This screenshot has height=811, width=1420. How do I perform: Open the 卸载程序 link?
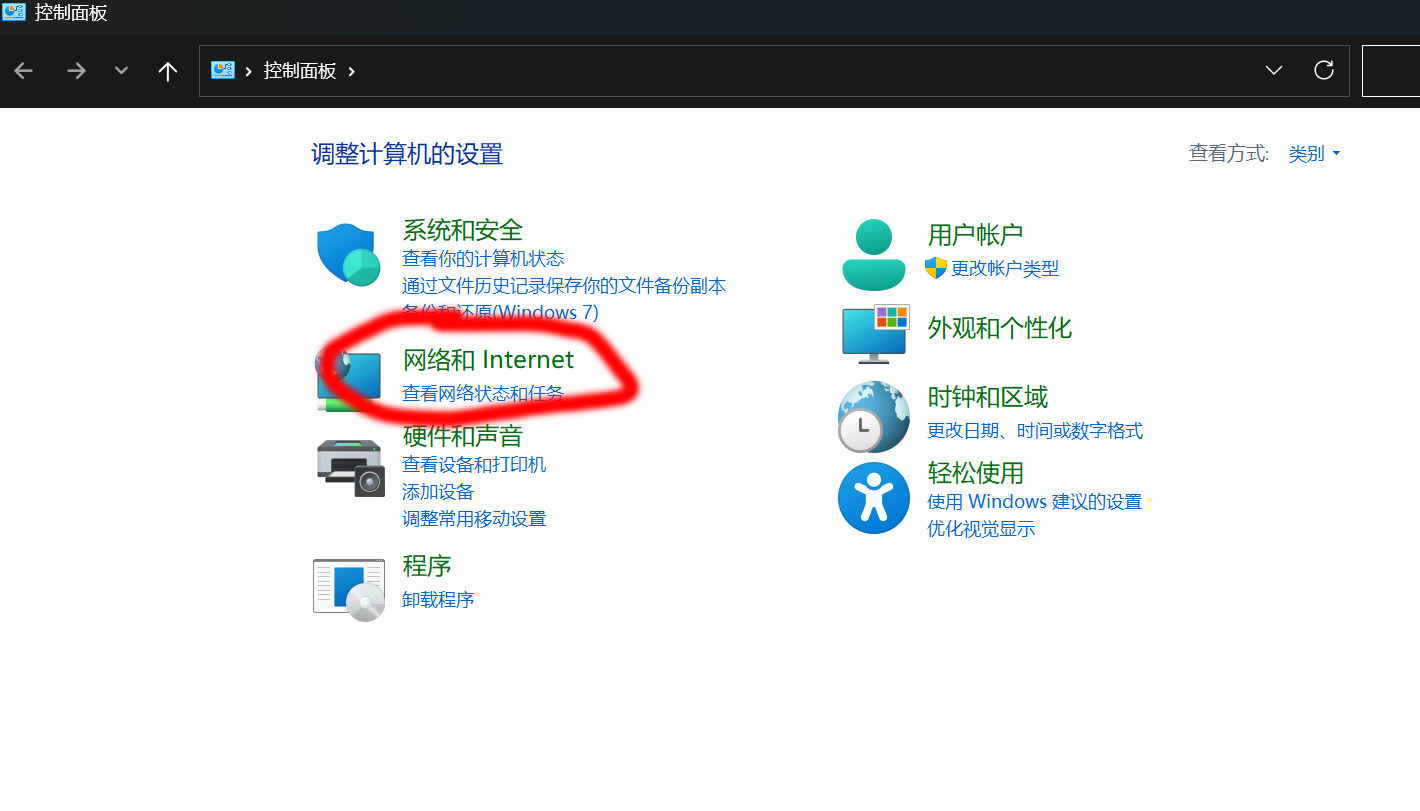[438, 600]
